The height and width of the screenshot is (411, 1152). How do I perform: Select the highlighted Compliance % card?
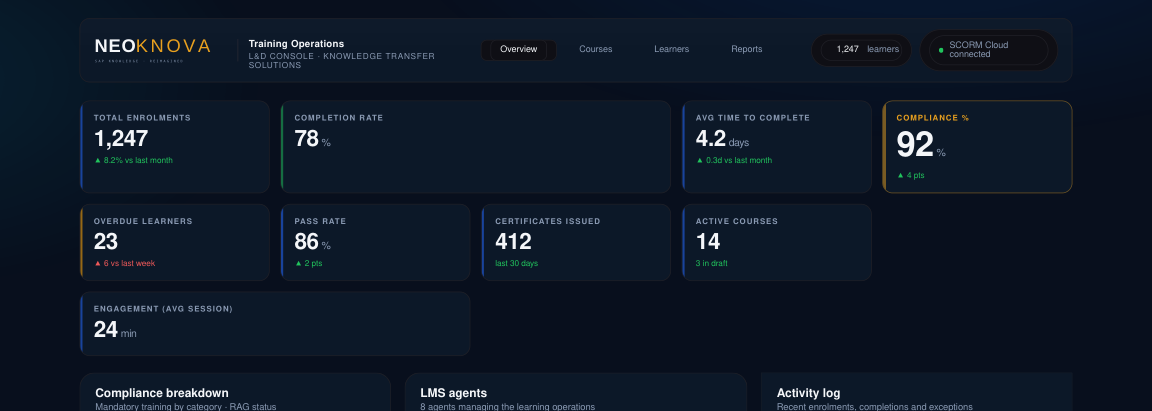click(977, 147)
